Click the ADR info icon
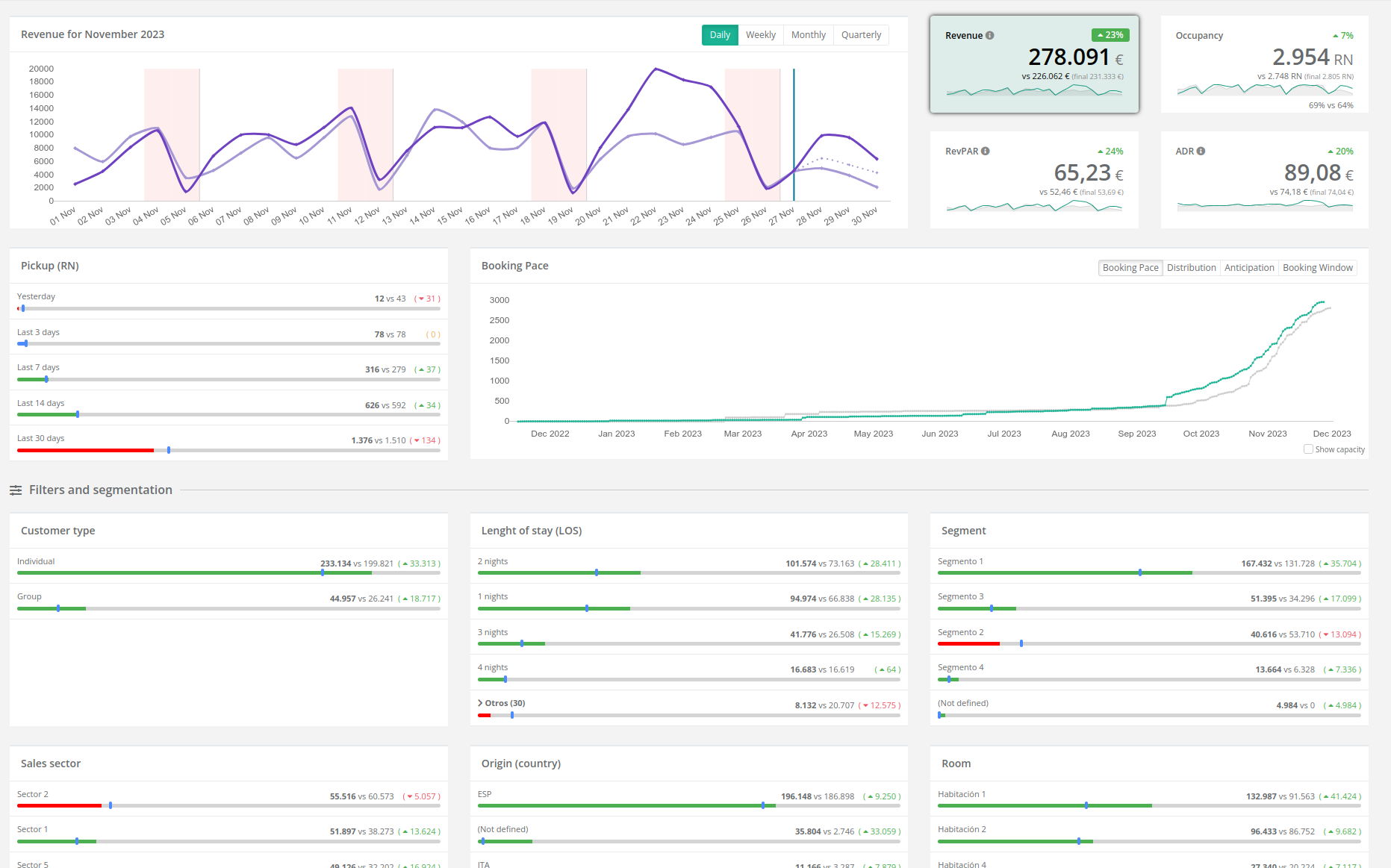The width and height of the screenshot is (1391, 868). point(1201,151)
